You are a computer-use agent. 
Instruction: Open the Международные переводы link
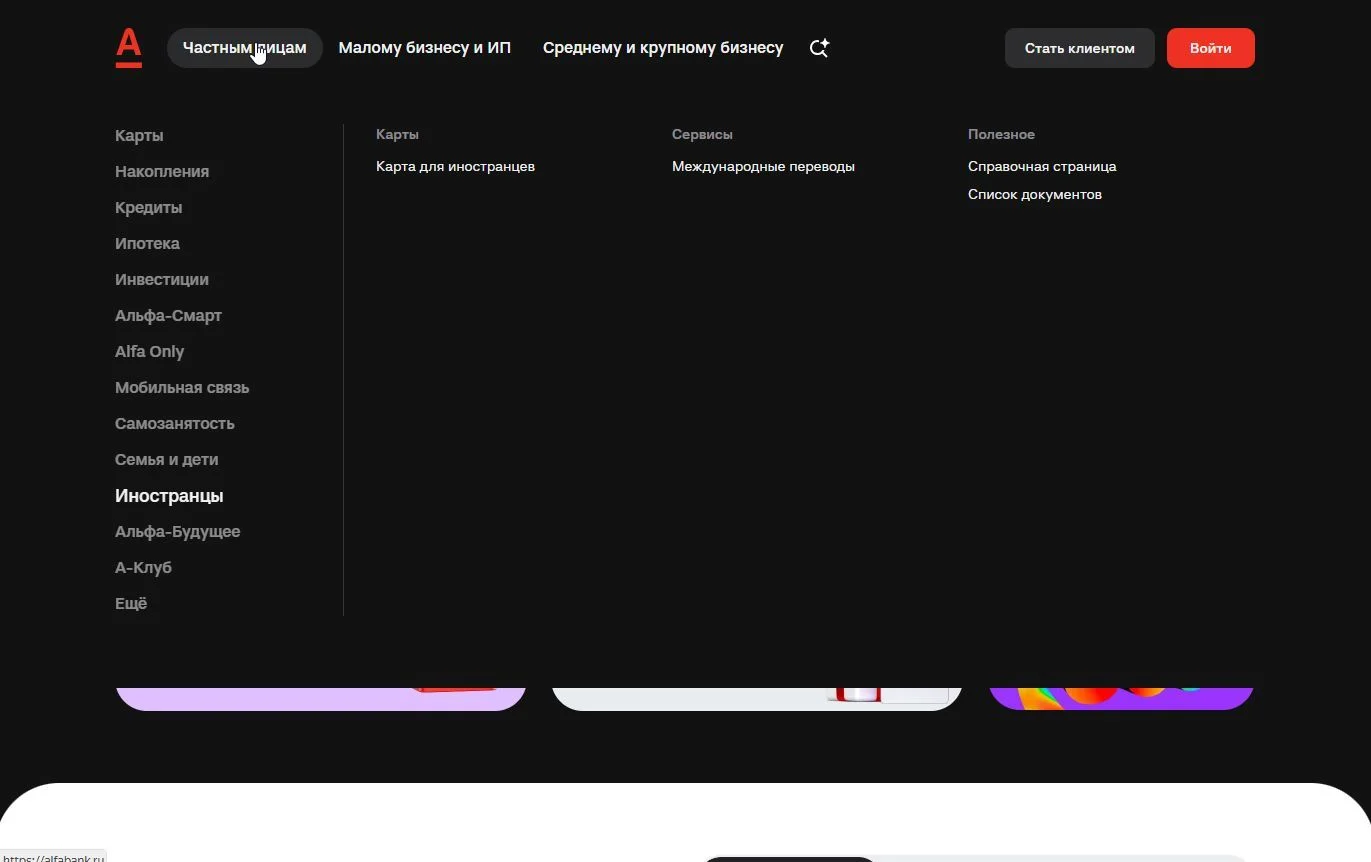[764, 167]
